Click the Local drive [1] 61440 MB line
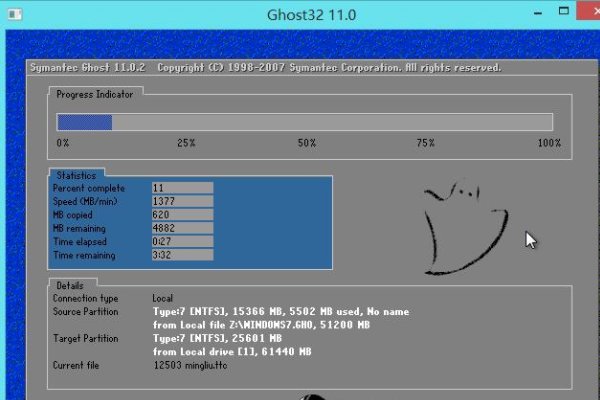The height and width of the screenshot is (400, 600). tap(232, 352)
